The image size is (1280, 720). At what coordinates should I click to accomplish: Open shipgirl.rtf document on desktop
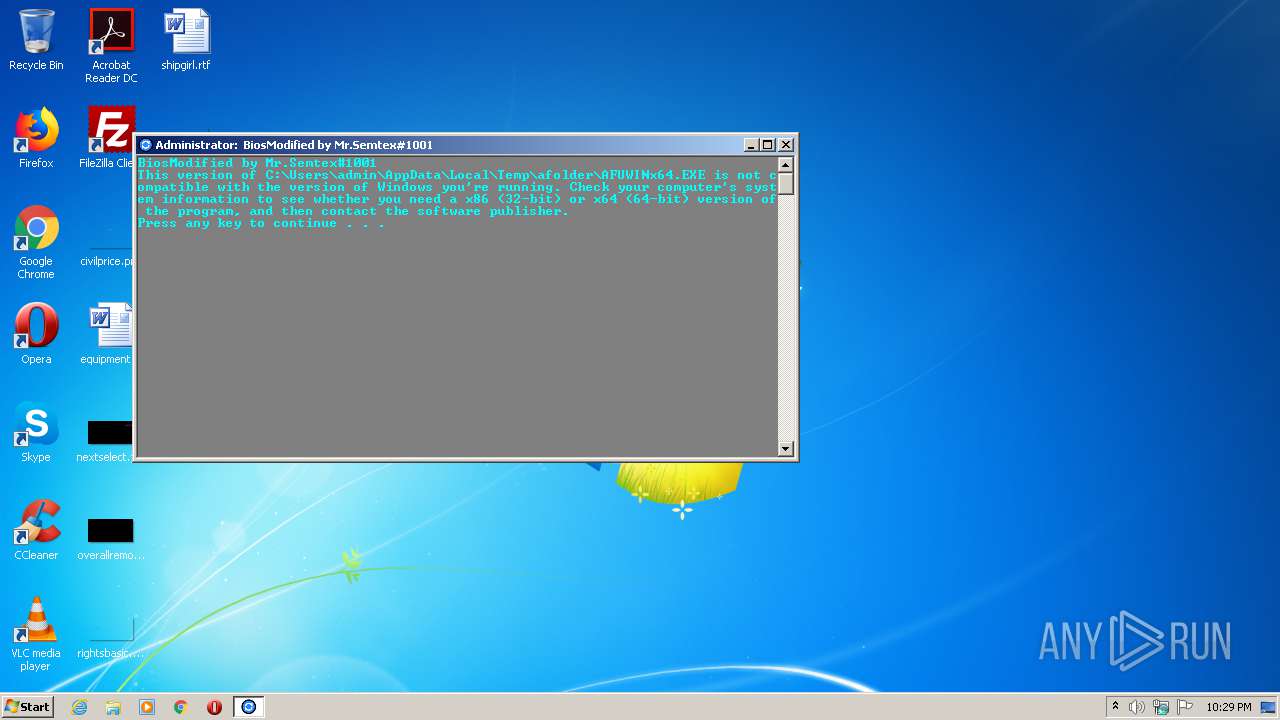click(186, 40)
